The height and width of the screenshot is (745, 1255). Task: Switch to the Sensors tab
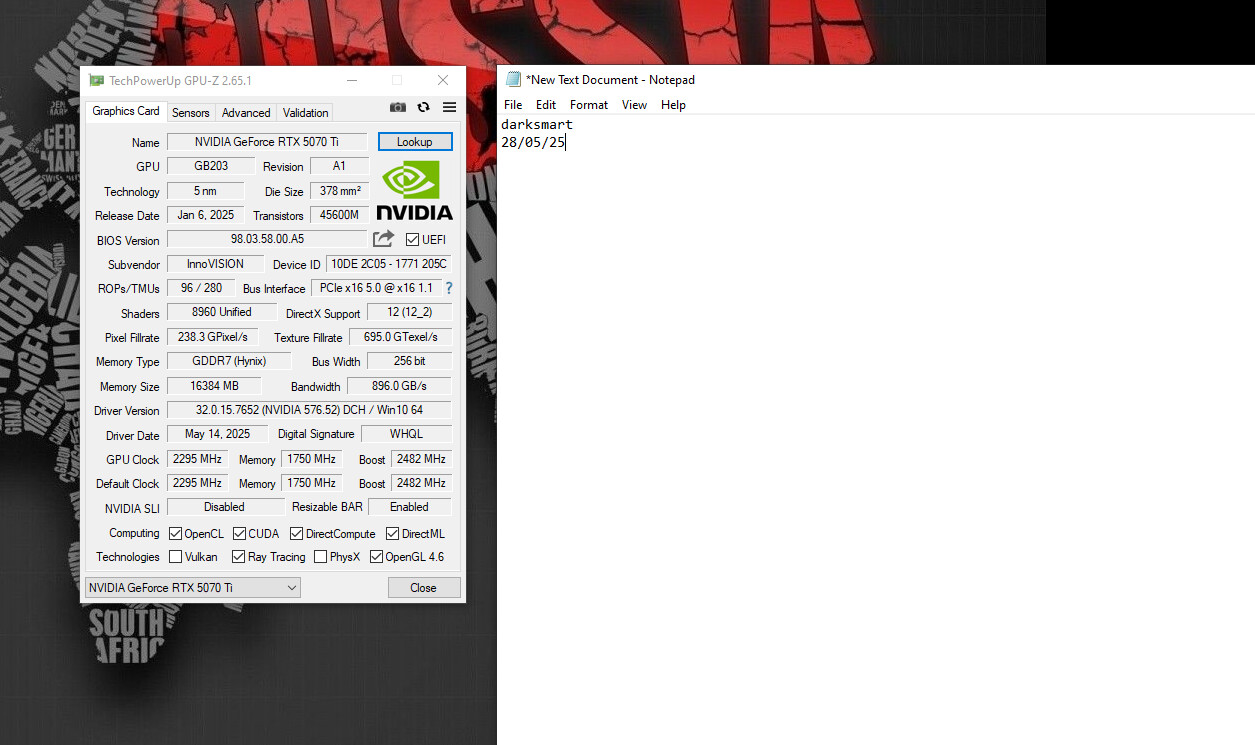190,113
